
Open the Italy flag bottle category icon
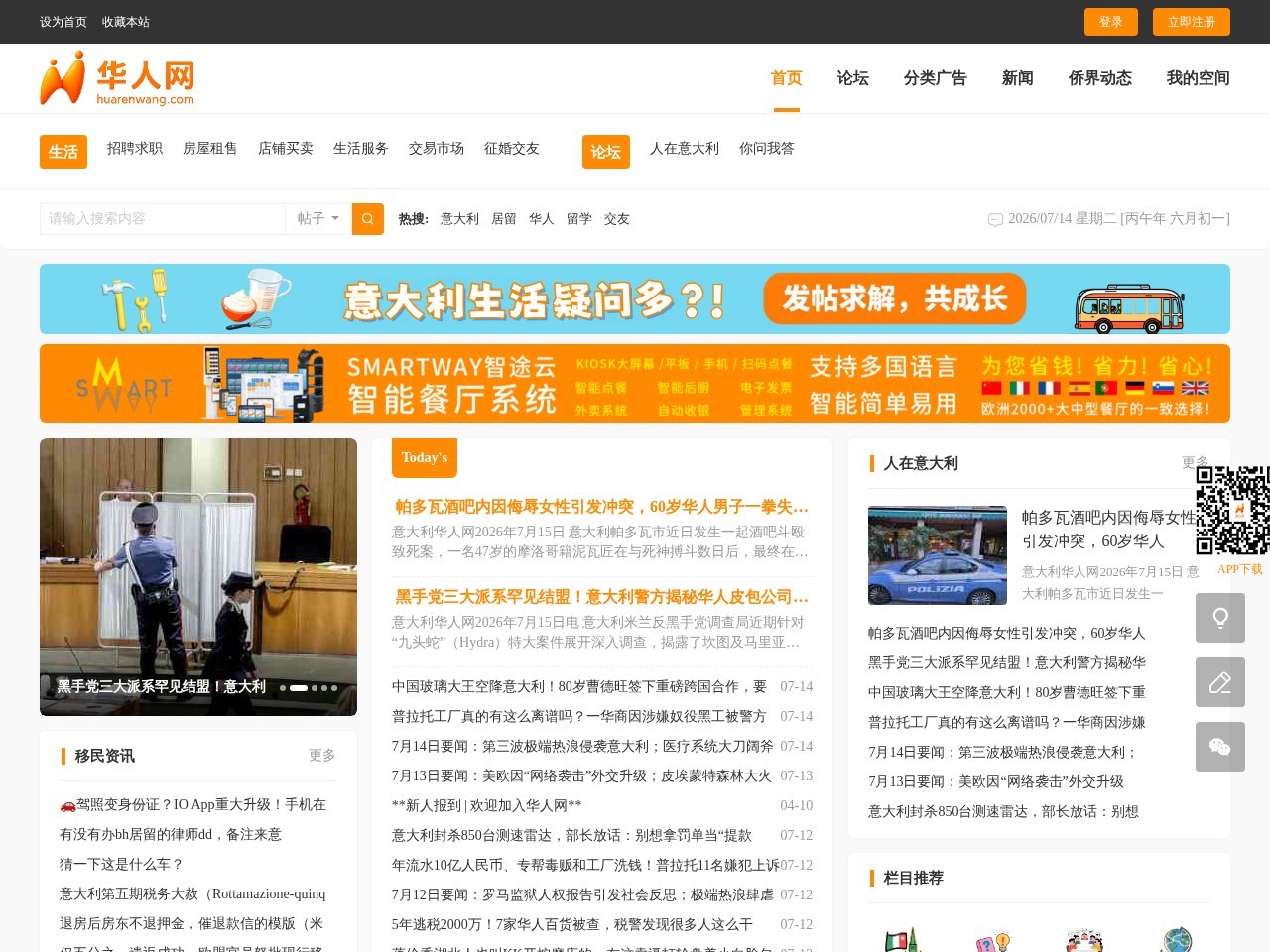pyautogui.click(x=901, y=940)
